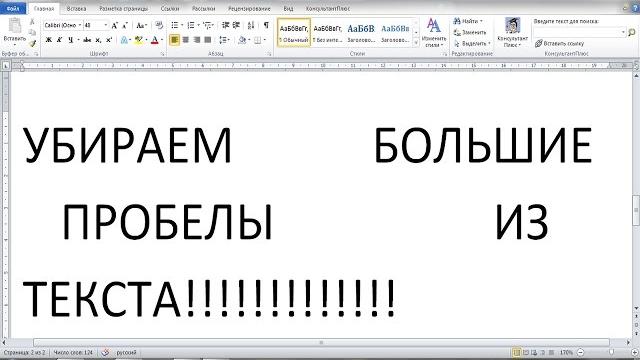Click the zoom out minus button
The height and width of the screenshot is (360, 640).
click(581, 352)
